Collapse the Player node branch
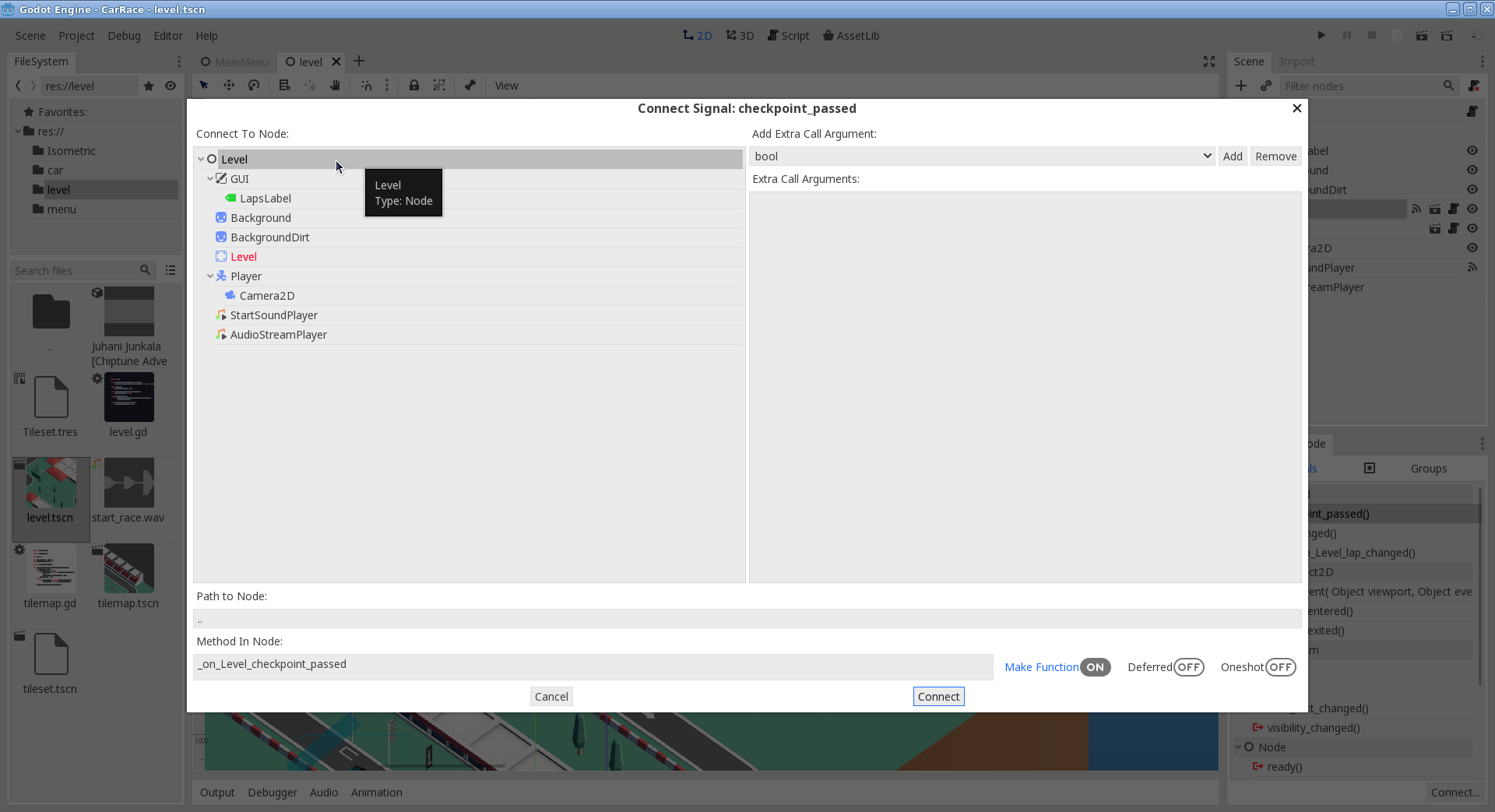Screen dimensions: 1495x812 click(210, 276)
